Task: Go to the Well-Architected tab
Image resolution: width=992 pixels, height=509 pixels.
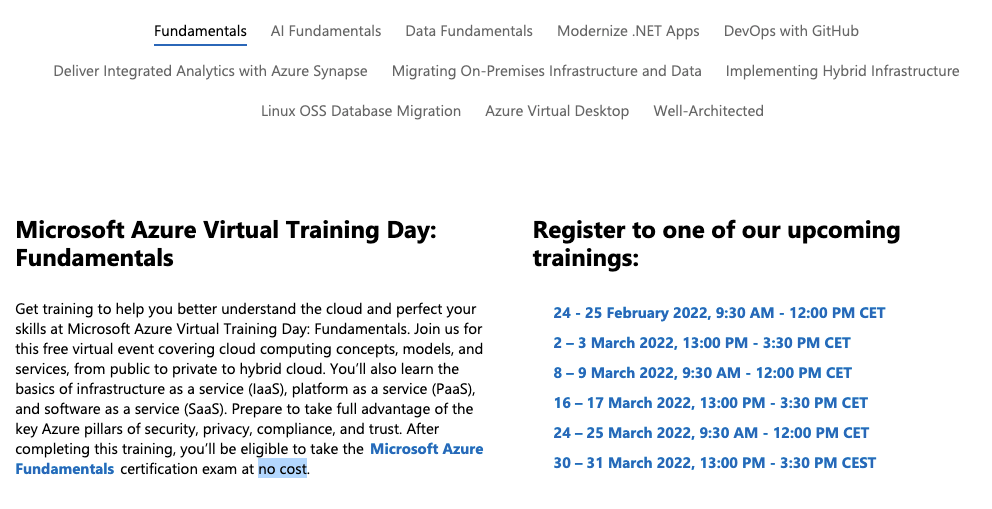Action: [708, 111]
